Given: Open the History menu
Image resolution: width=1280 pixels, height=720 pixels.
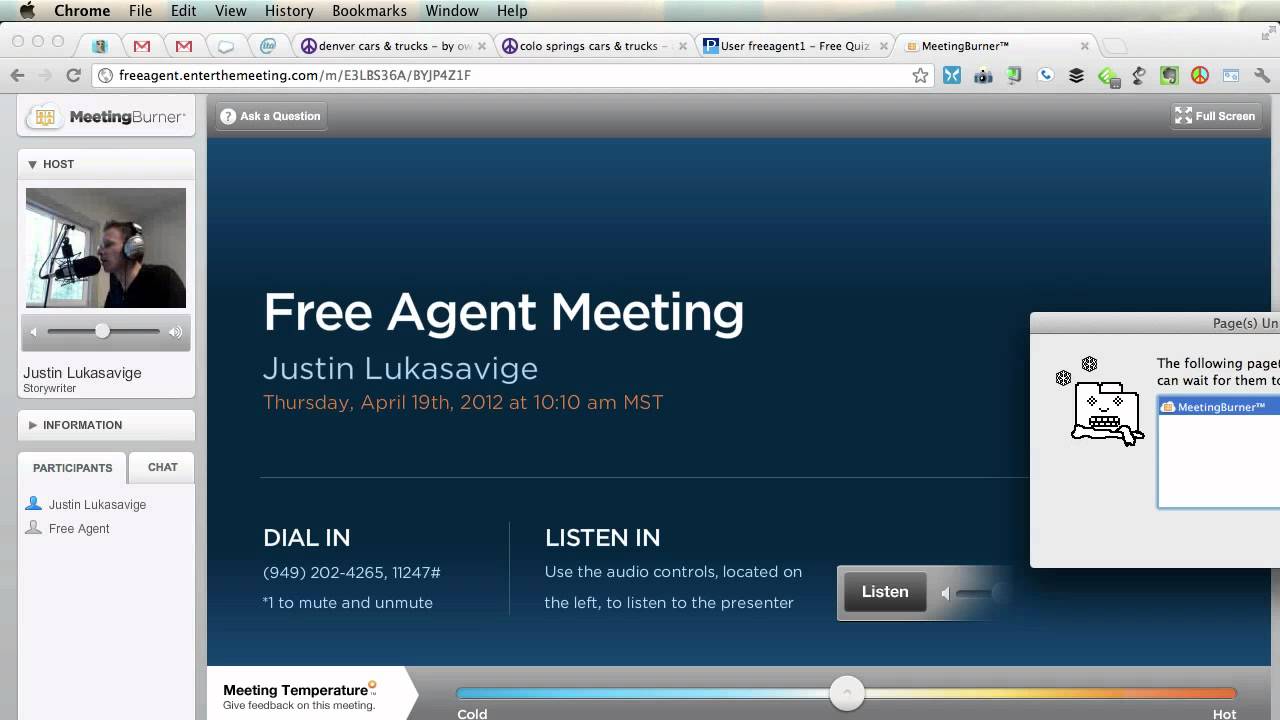Looking at the screenshot, I should 289,11.
